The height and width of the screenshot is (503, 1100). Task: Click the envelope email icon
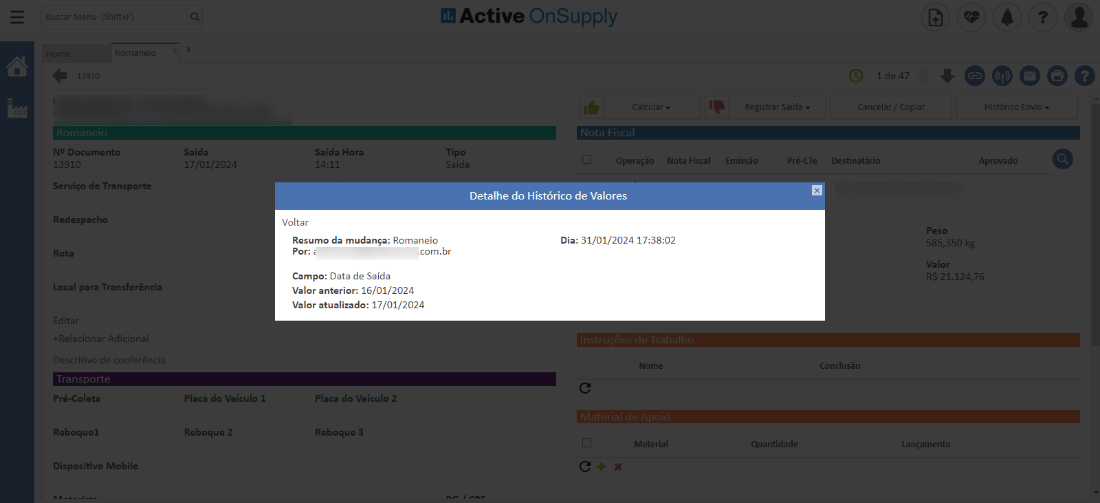pos(1030,75)
